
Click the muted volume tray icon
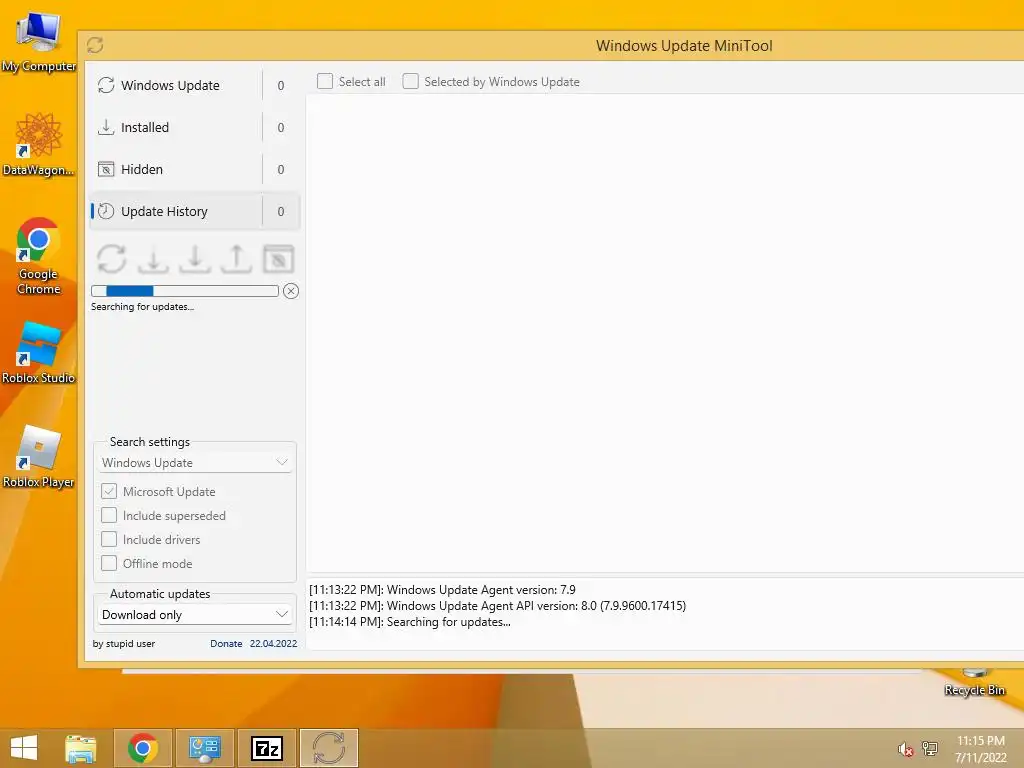905,749
